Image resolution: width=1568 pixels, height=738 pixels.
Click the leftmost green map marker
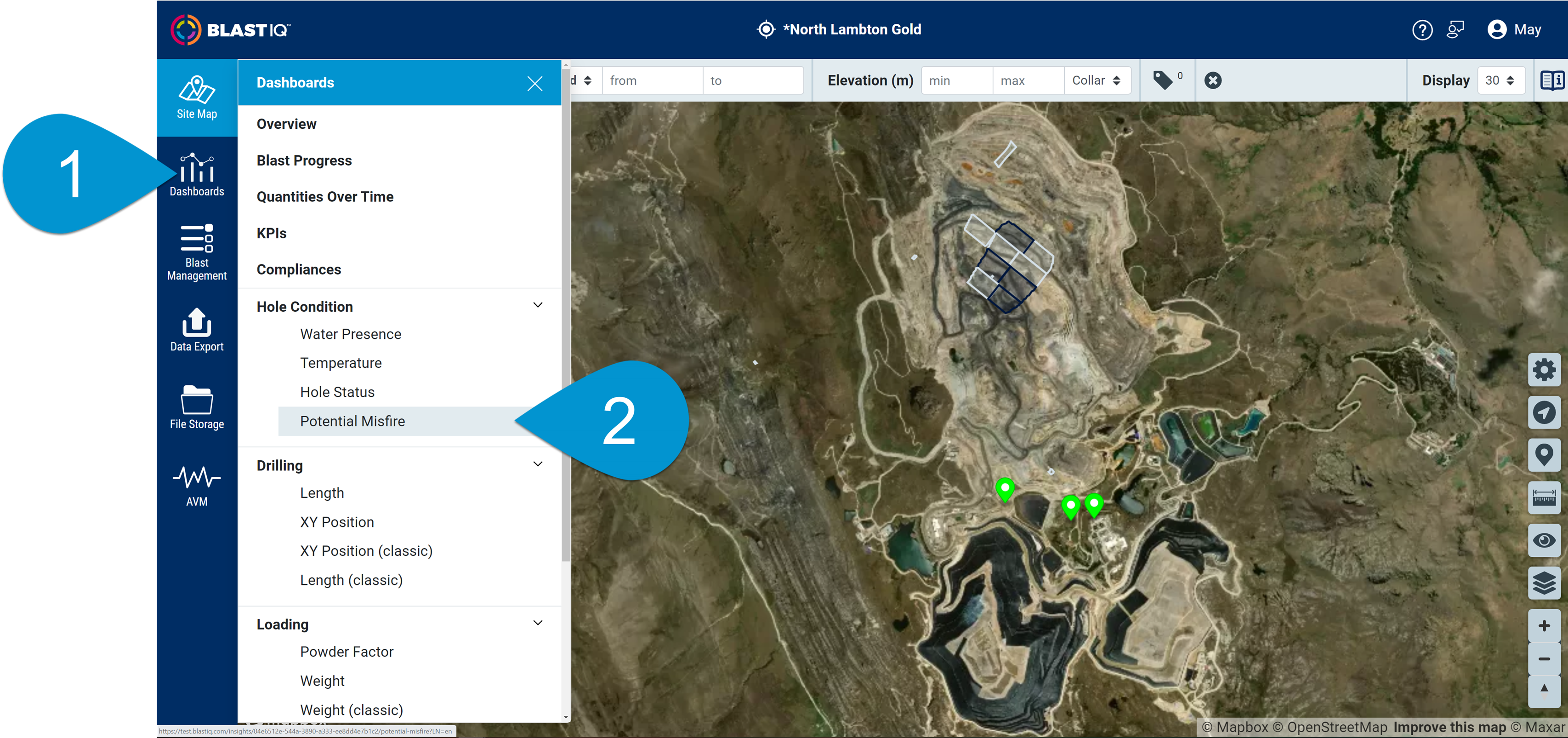[x=1005, y=490]
